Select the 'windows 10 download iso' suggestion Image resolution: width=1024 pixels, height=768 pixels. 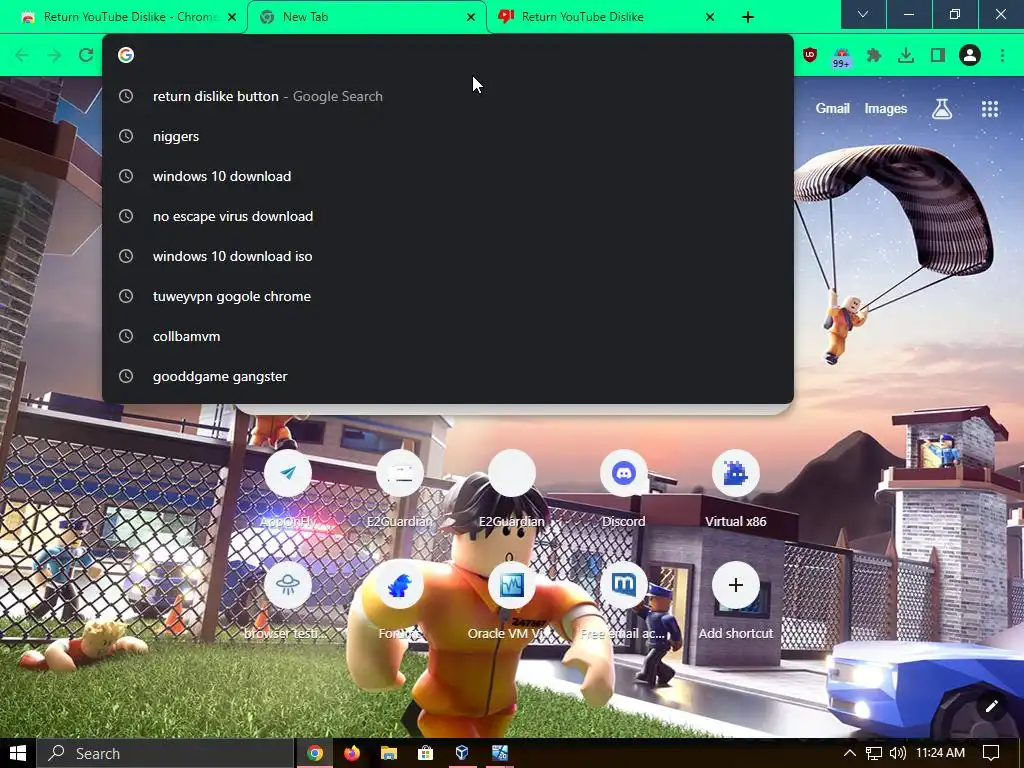point(448,256)
